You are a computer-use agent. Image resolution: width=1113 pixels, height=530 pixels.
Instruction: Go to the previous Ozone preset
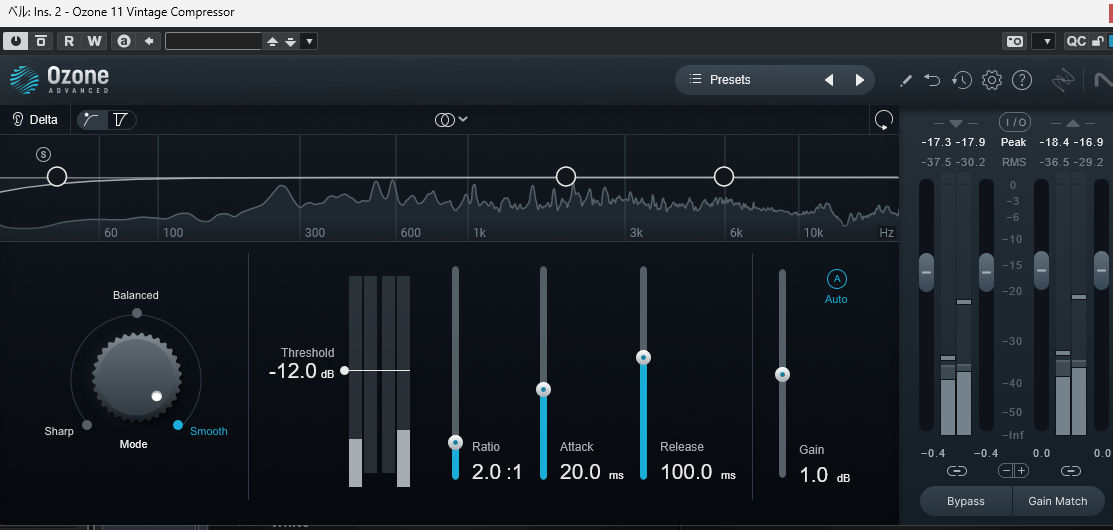coord(828,80)
